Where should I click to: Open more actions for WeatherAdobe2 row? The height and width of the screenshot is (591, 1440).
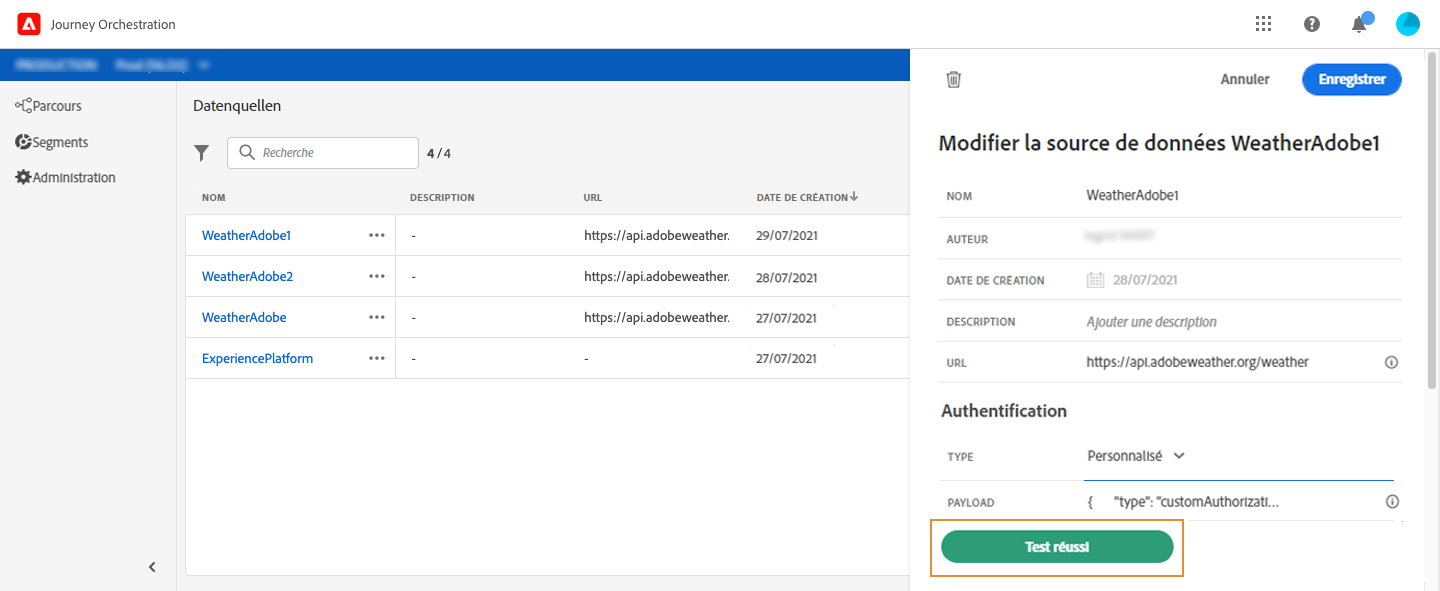tap(376, 276)
